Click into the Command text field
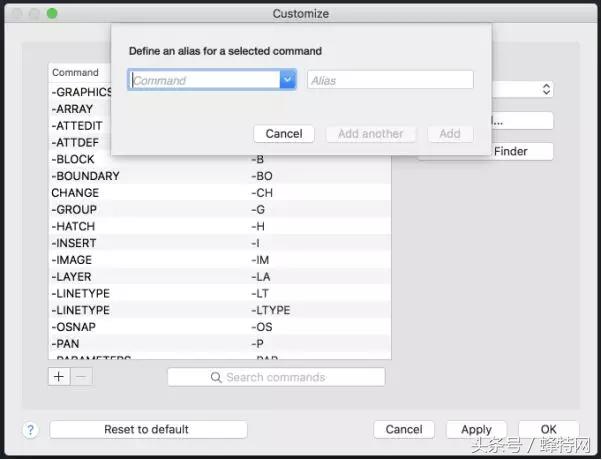 (205, 80)
